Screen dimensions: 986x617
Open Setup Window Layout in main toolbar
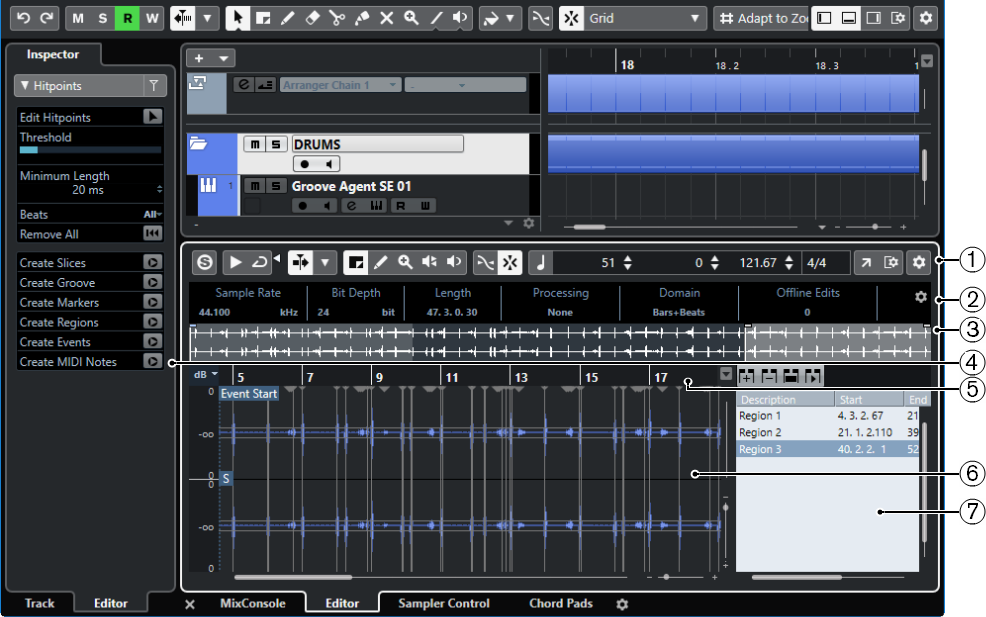coord(898,18)
